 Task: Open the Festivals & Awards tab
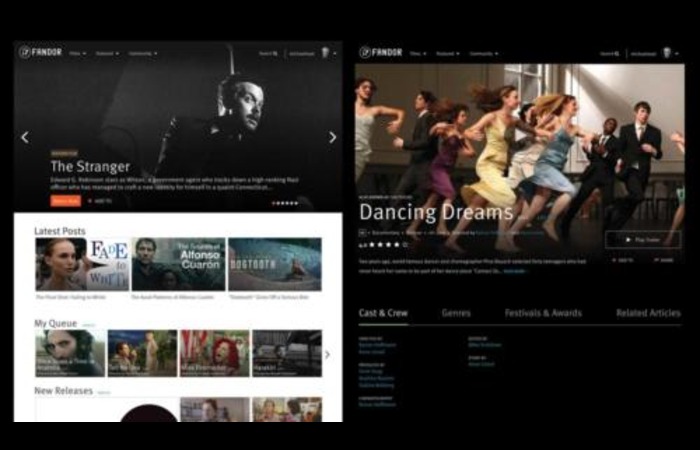coord(543,313)
